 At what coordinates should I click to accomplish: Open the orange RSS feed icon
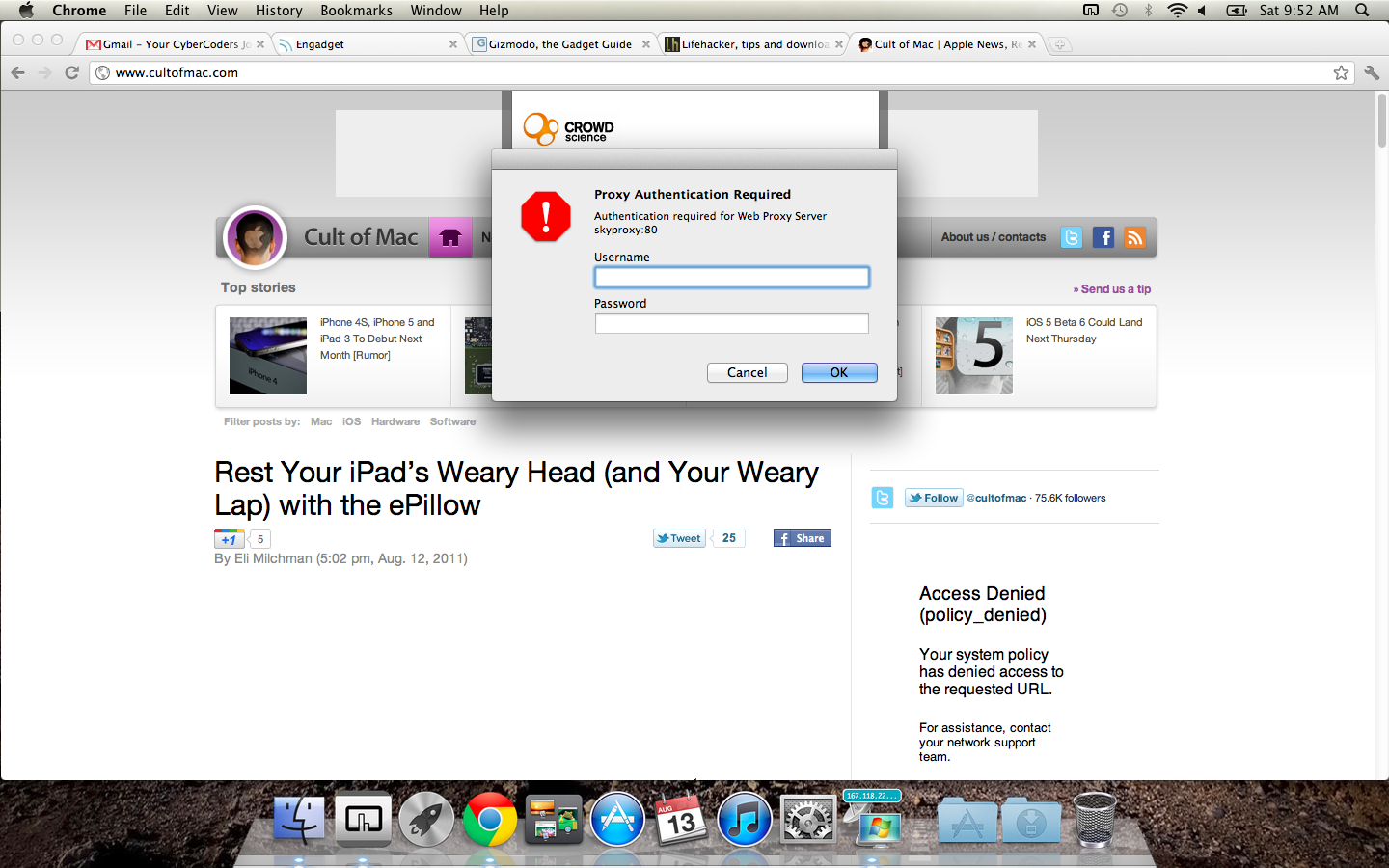pyautogui.click(x=1135, y=237)
